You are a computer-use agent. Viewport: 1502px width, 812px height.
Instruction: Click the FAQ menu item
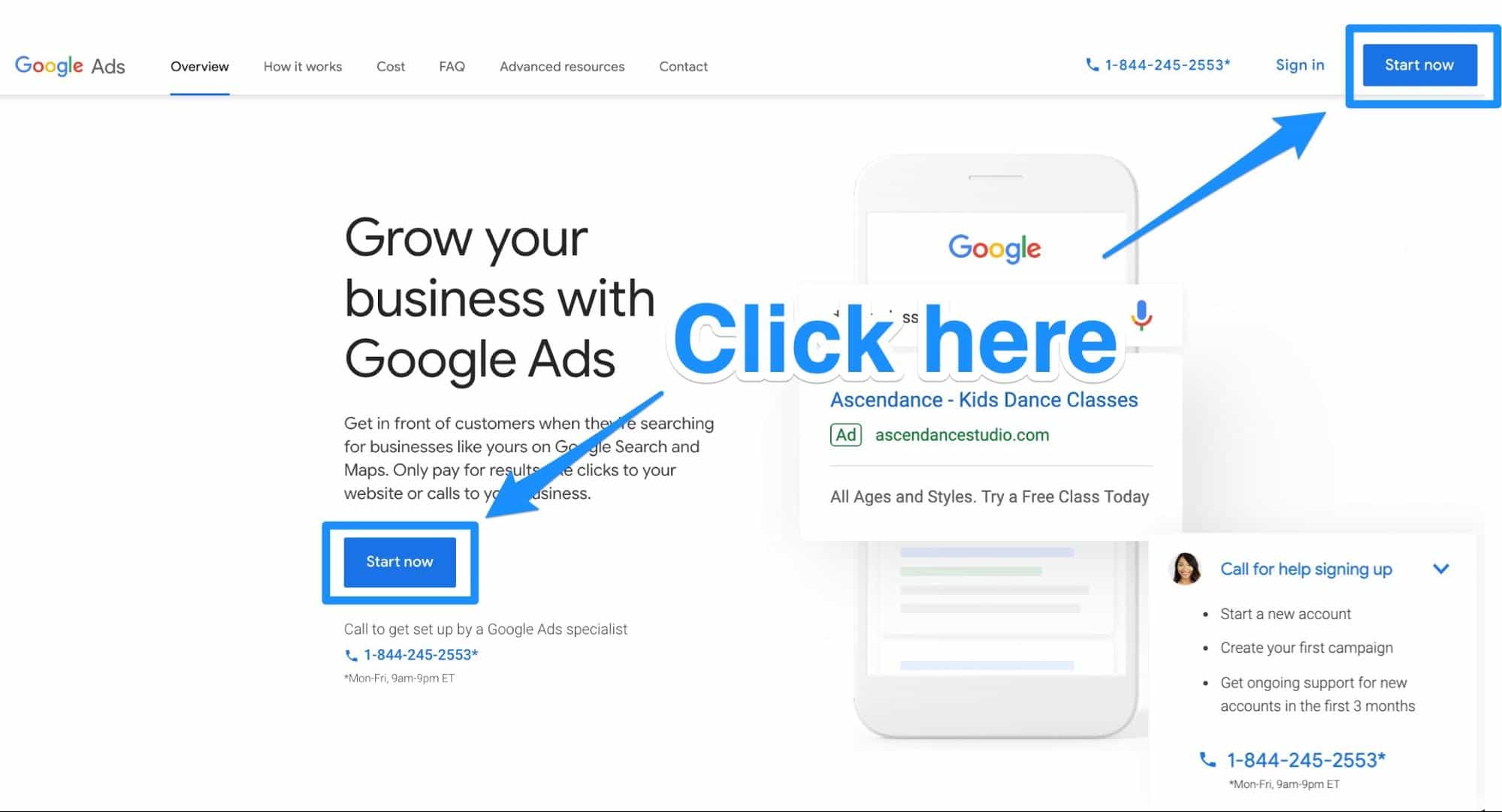pyautogui.click(x=451, y=66)
